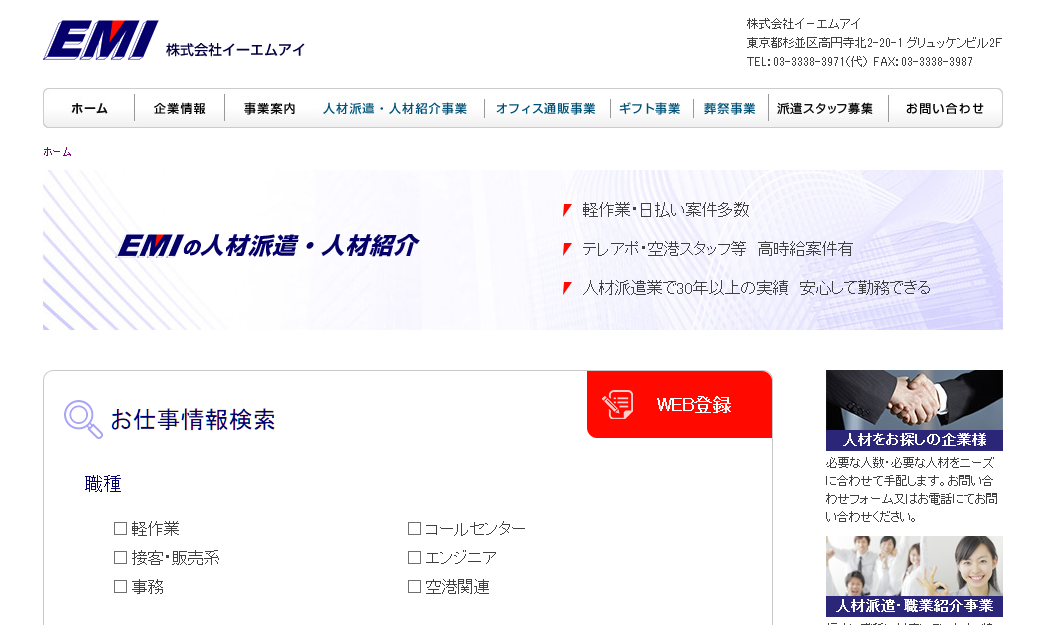Check the コールセンター checkbox

pyautogui.click(x=412, y=528)
